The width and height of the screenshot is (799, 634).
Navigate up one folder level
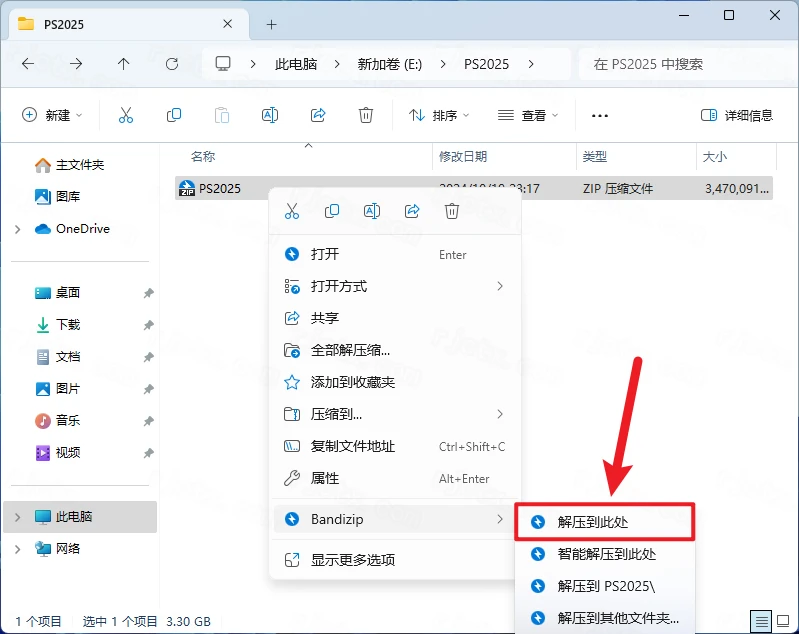pyautogui.click(x=123, y=64)
